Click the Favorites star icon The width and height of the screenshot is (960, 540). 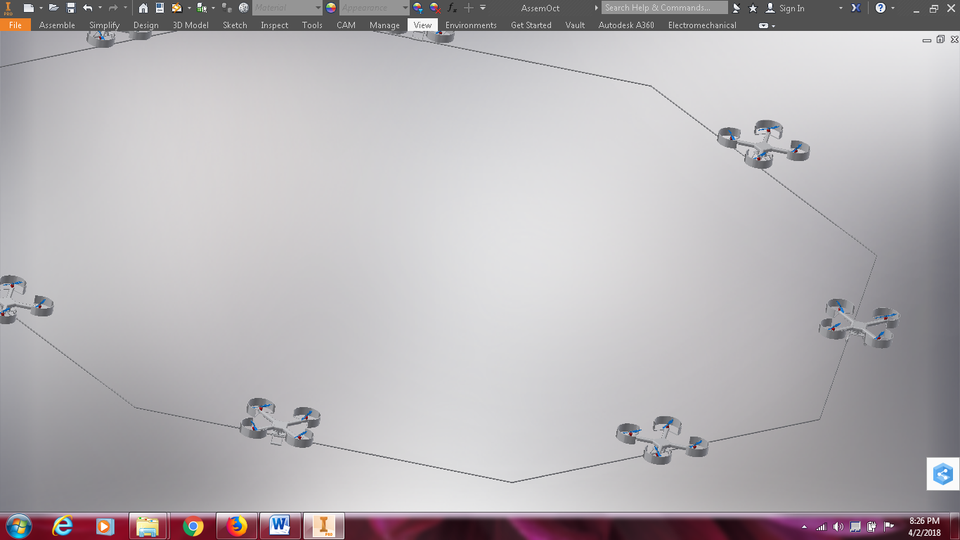pos(753,8)
